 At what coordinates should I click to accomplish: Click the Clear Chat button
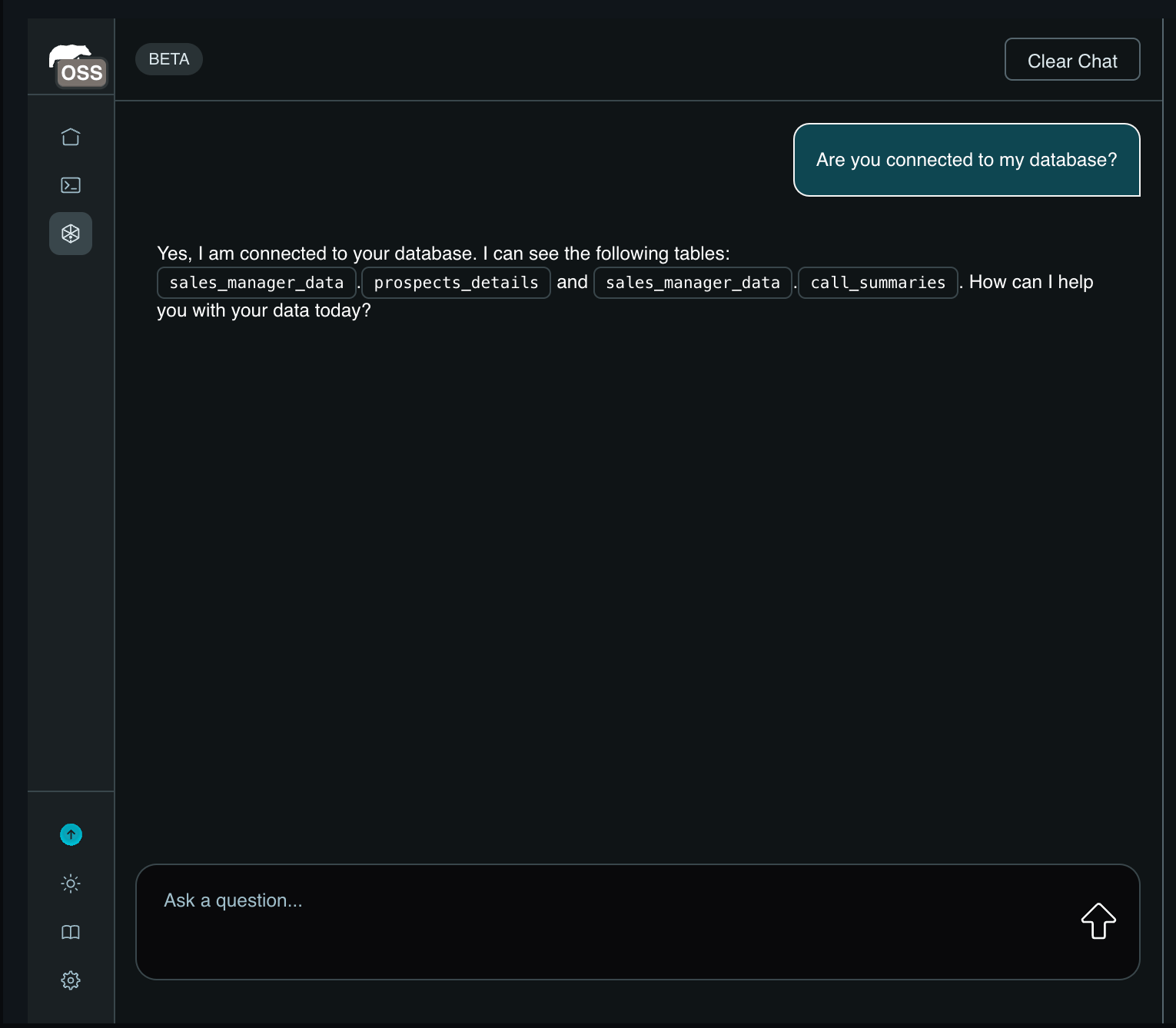point(1071,59)
